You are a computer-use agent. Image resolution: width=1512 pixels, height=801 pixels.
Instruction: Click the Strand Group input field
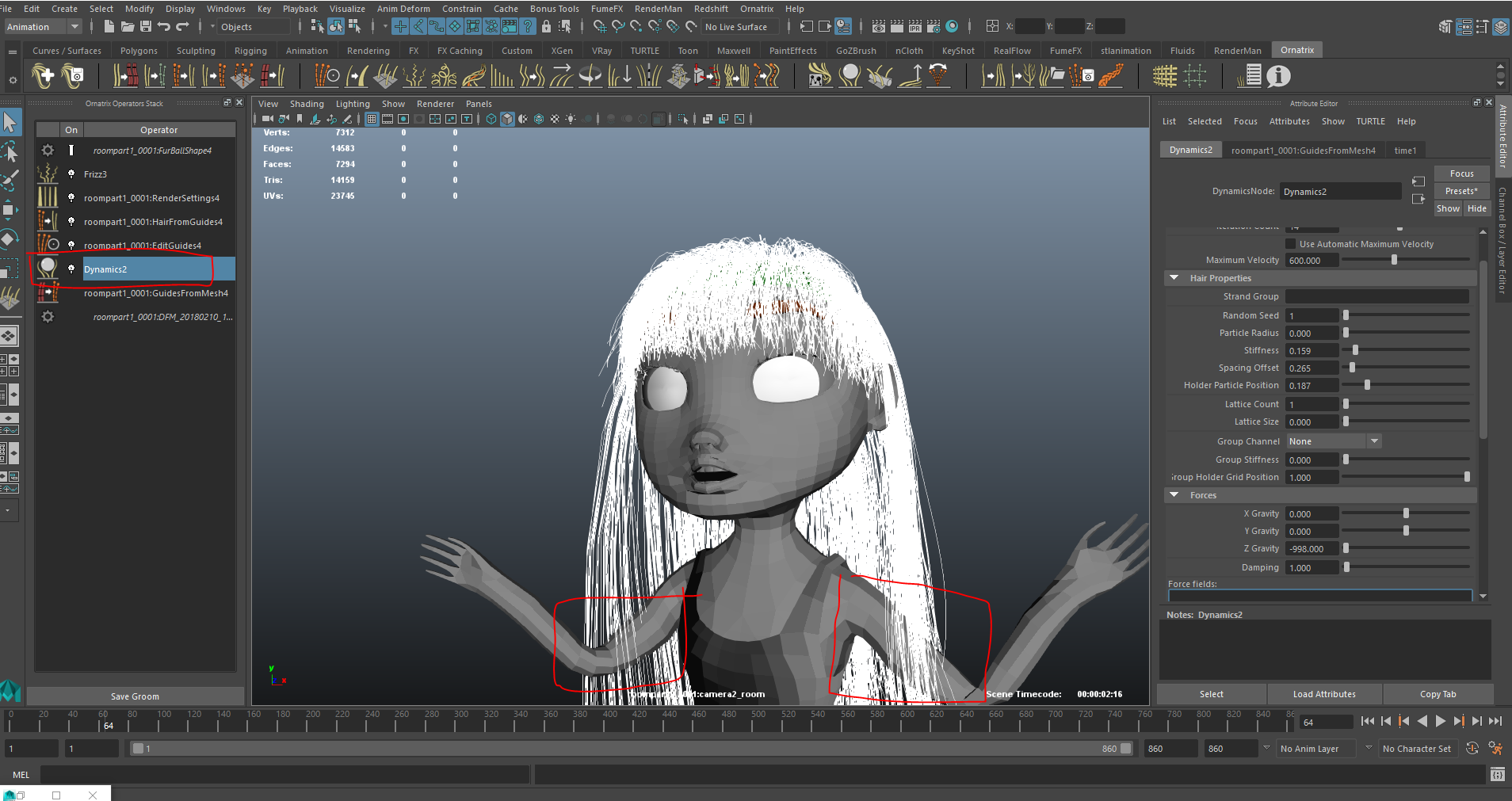(1376, 296)
